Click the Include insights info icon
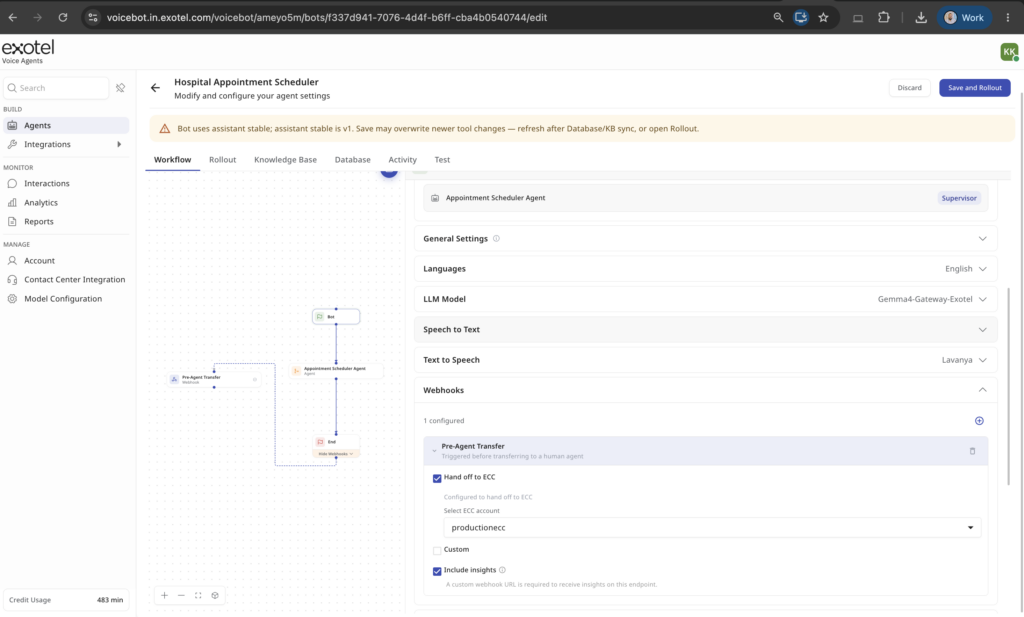 click(x=502, y=570)
